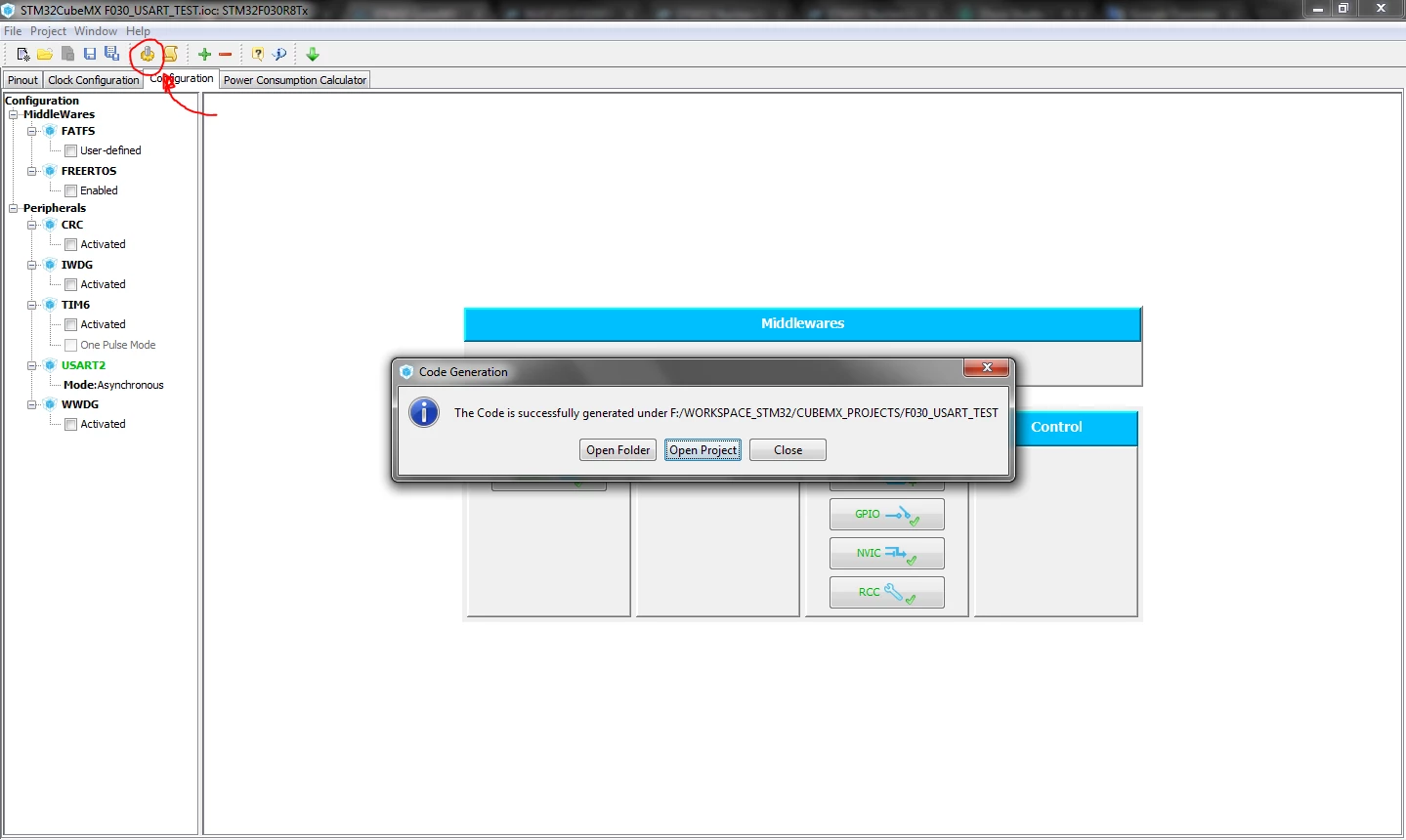This screenshot has width=1406, height=840.
Task: Click the Save Project floppy icon
Action: pyautogui.click(x=90, y=54)
